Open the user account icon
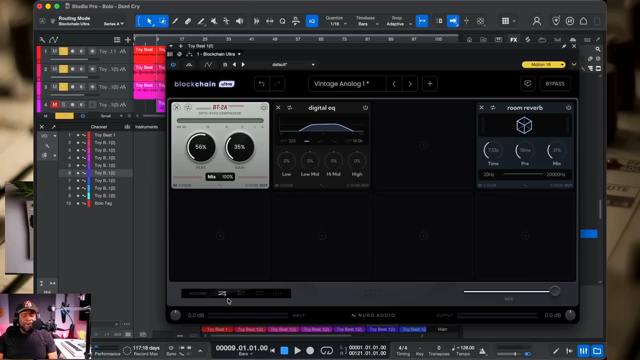This screenshot has width=640, height=360. pyautogui.click(x=537, y=21)
